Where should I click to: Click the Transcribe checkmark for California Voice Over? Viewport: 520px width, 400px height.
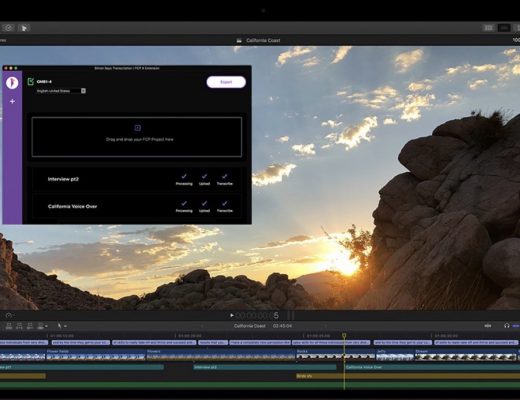click(x=225, y=203)
